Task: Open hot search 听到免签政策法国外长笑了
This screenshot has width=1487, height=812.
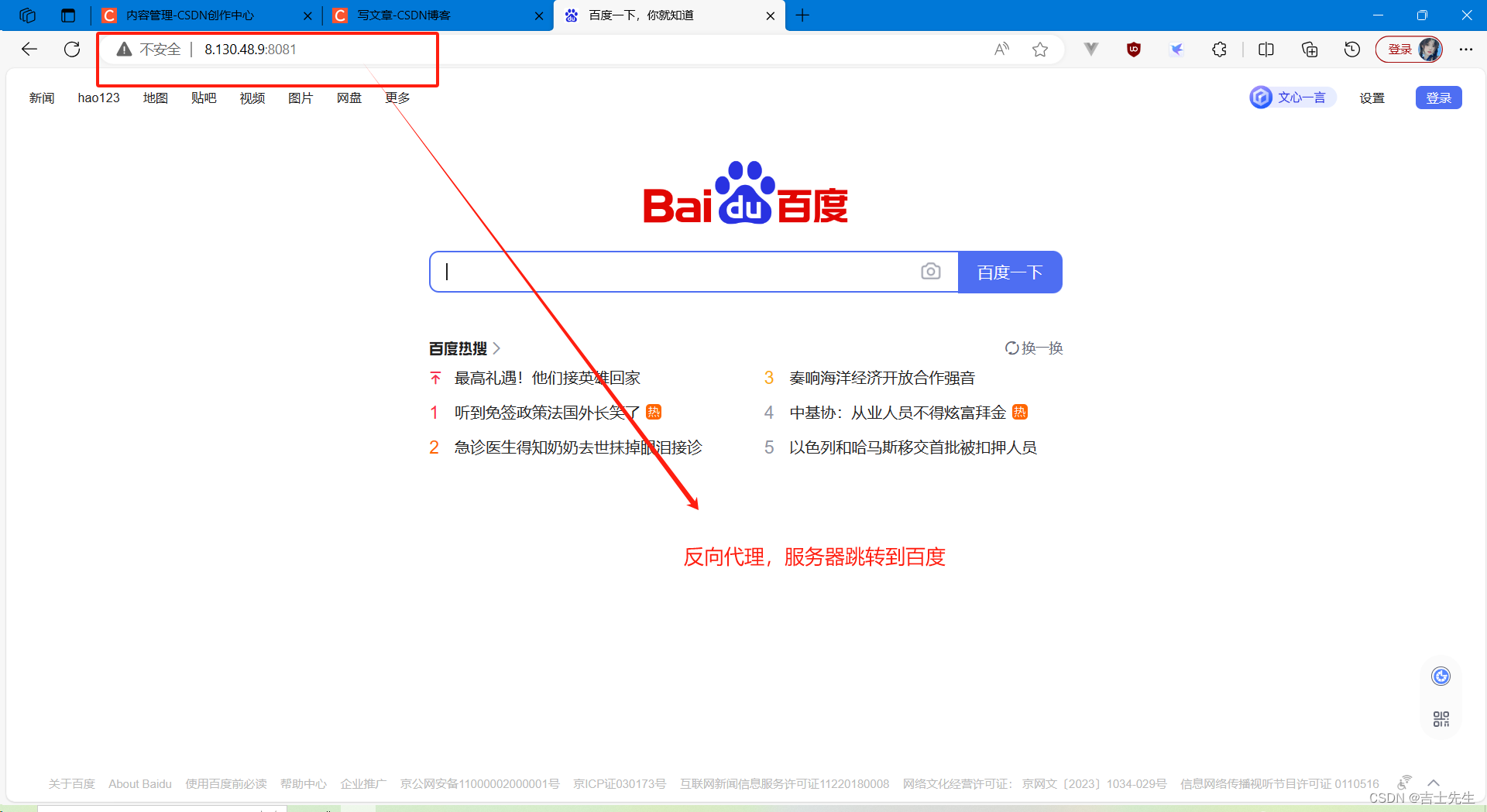Action: (547, 413)
